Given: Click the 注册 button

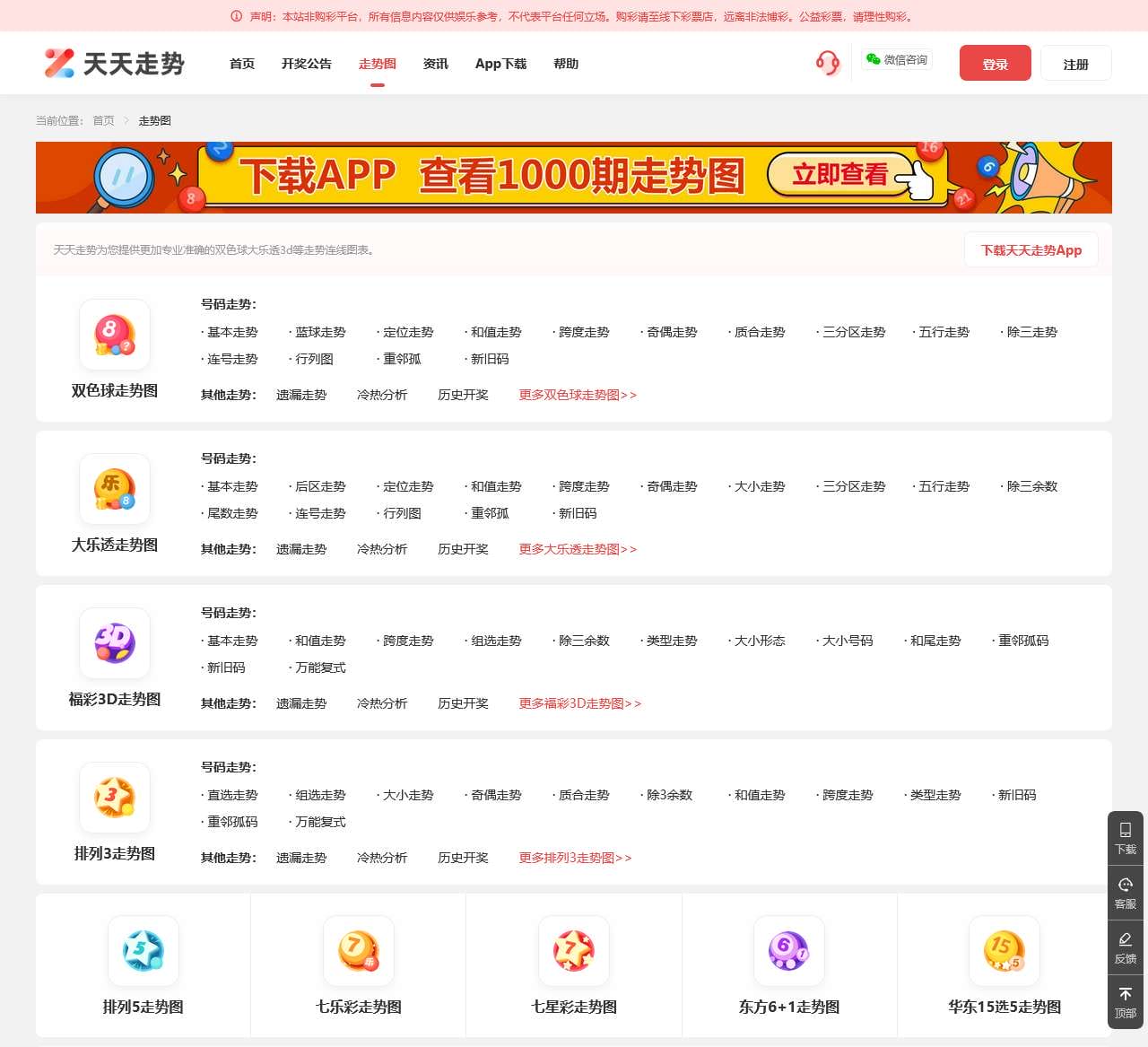Looking at the screenshot, I should [1076, 63].
